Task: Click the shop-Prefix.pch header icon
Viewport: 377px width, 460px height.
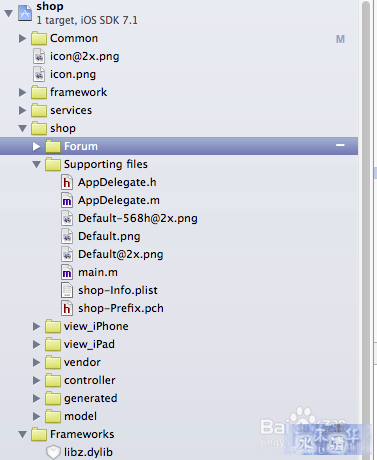Action: (67, 308)
